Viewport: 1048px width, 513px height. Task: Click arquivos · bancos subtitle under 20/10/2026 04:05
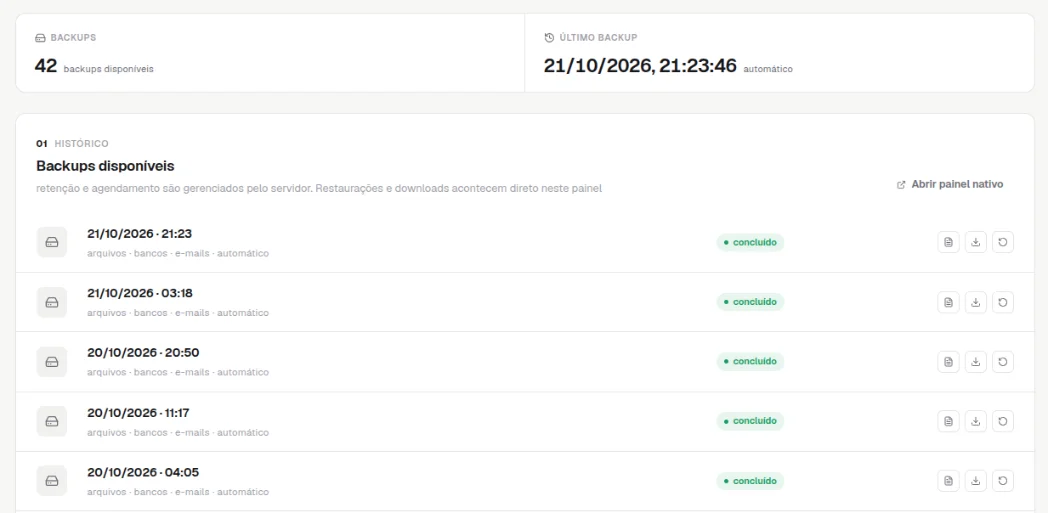point(178,492)
